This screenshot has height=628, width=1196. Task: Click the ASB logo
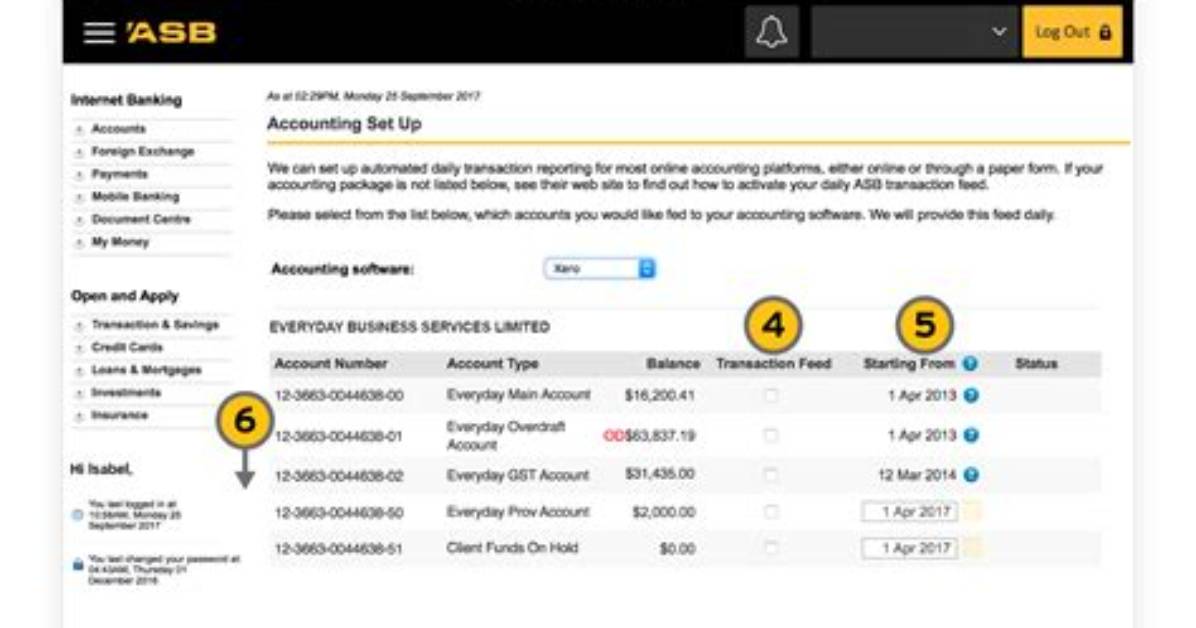click(x=172, y=33)
